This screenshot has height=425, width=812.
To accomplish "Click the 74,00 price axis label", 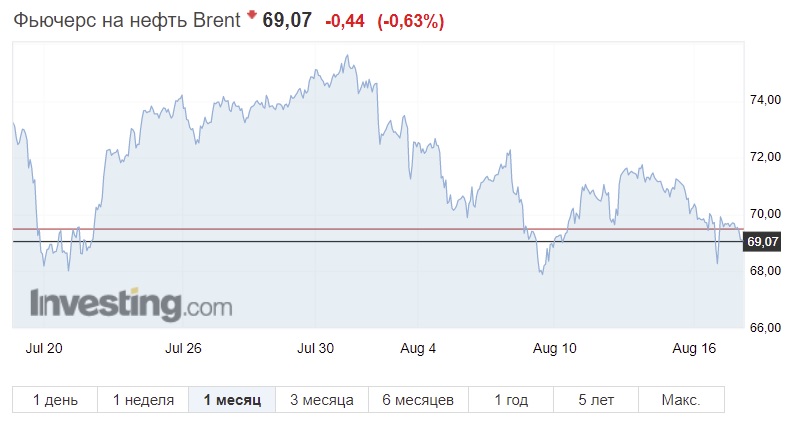I will 765,99.
